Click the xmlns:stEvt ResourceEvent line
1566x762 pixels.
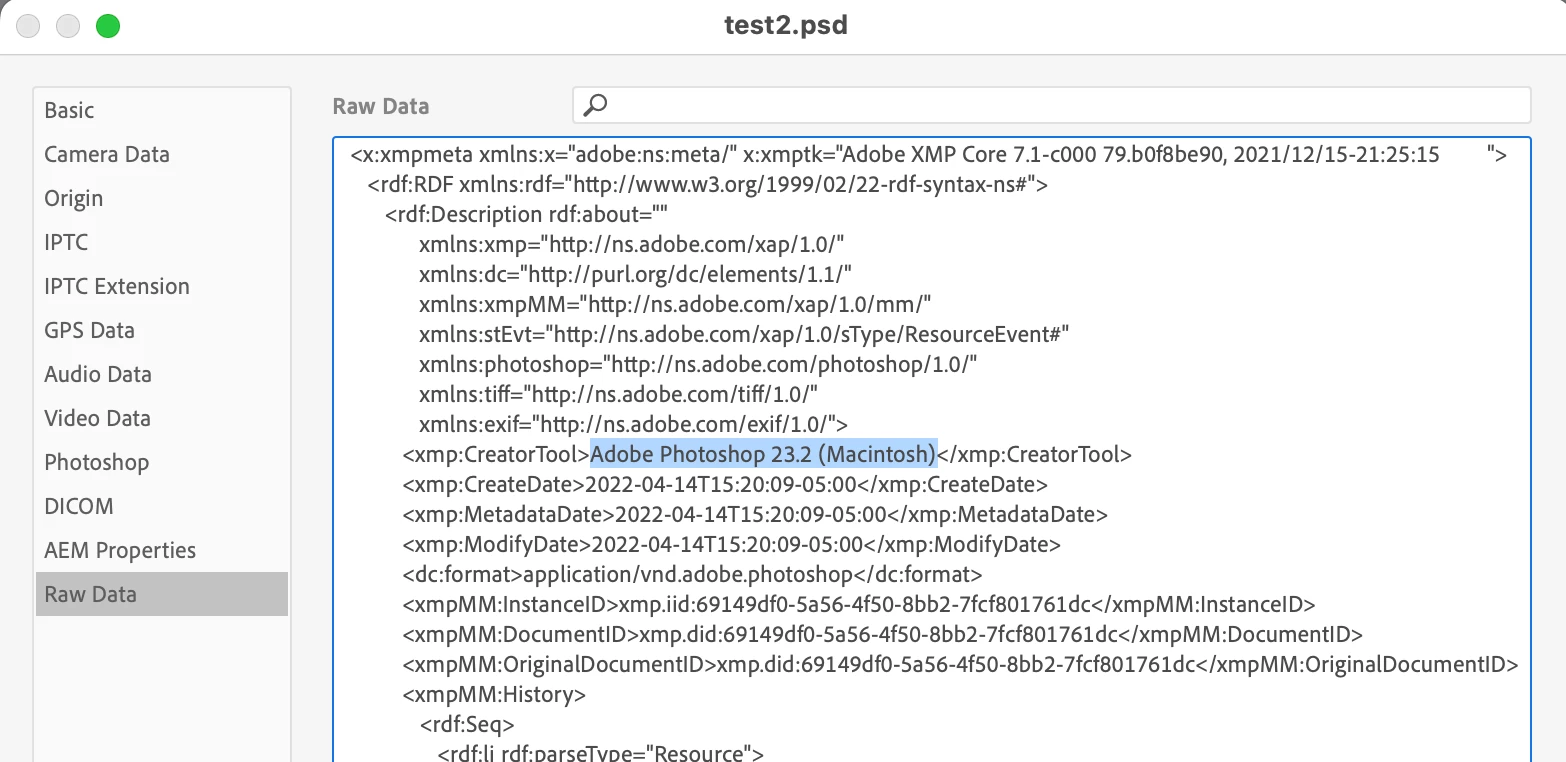(x=744, y=335)
